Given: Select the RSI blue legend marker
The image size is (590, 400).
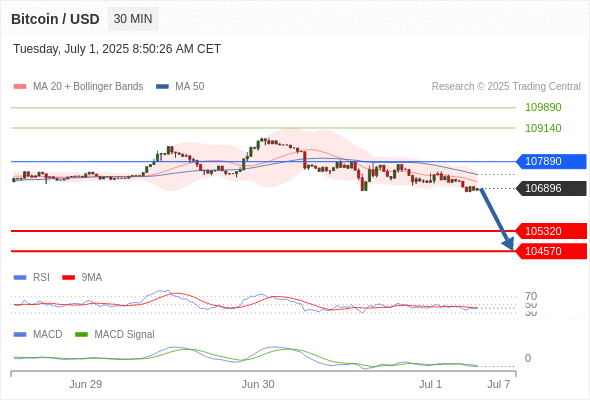Looking at the screenshot, I should coord(20,278).
